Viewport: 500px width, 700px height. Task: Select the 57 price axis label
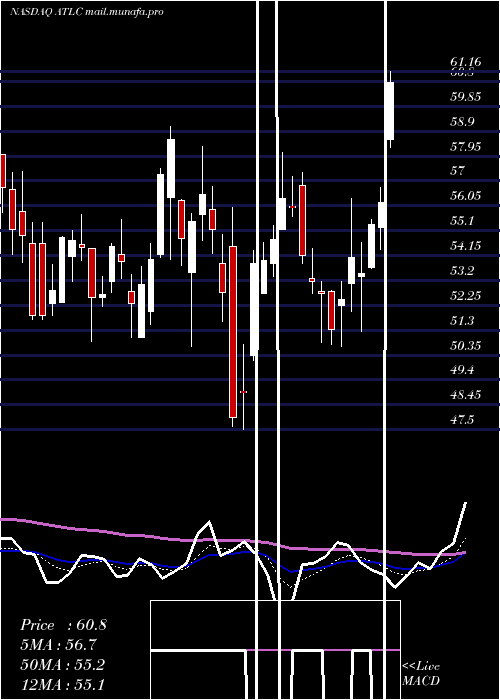(x=458, y=171)
